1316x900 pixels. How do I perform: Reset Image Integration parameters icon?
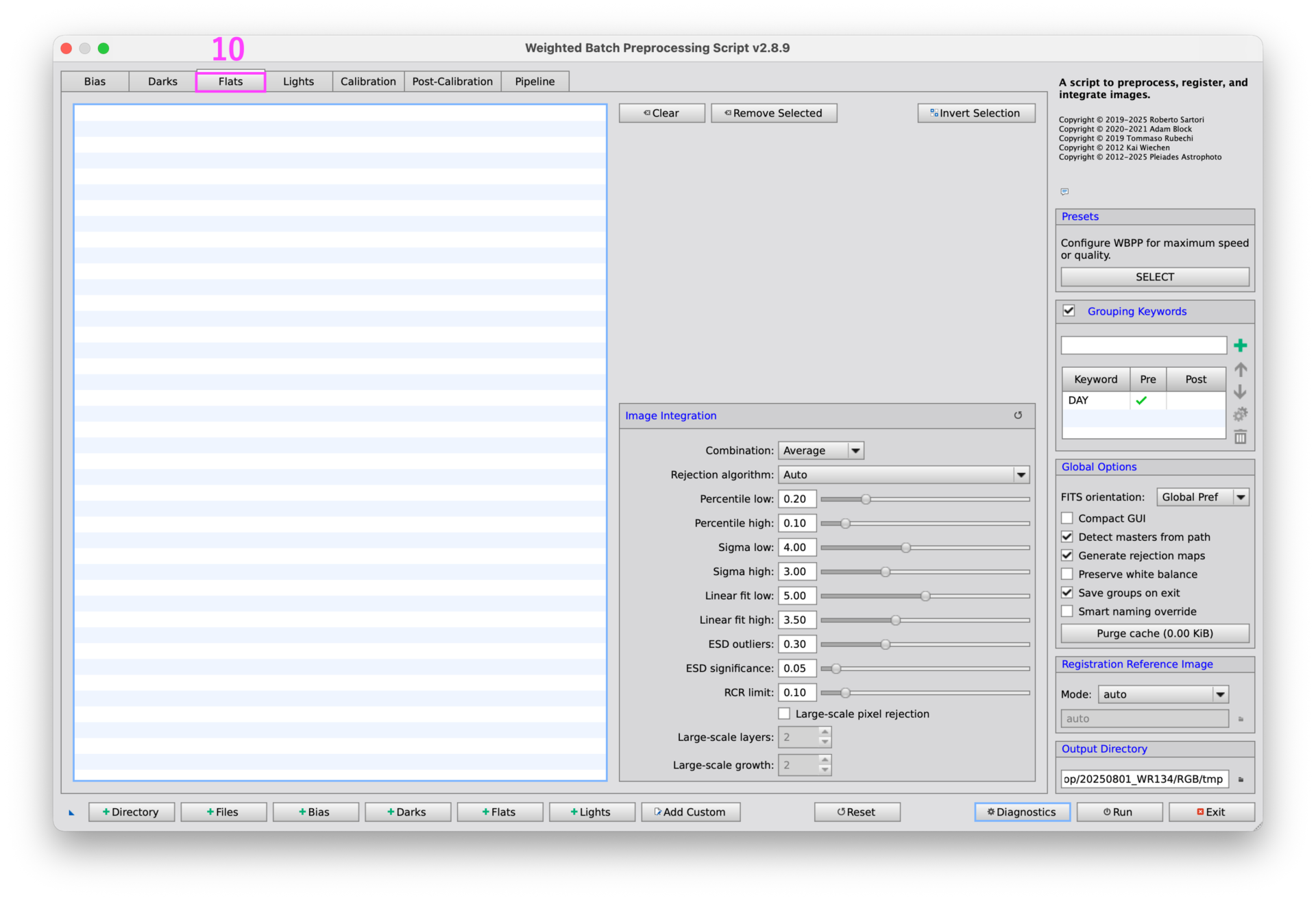pos(1018,415)
